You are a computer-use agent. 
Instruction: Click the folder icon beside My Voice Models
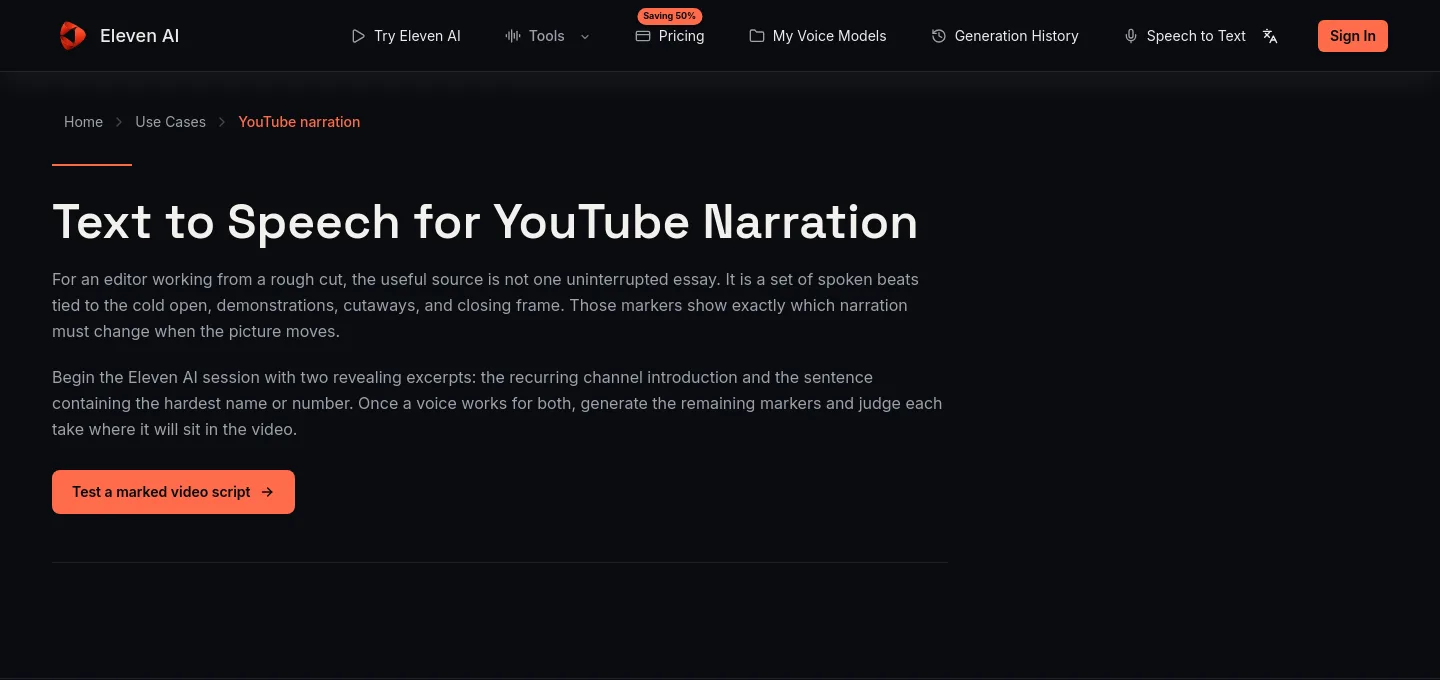tap(757, 36)
